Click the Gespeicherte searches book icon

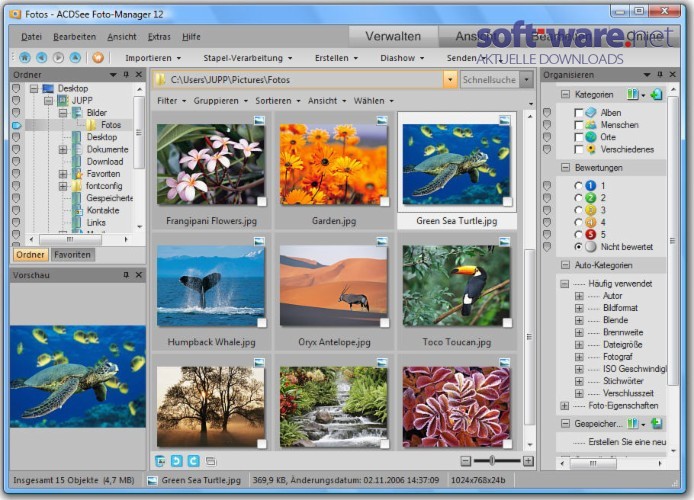pos(633,424)
